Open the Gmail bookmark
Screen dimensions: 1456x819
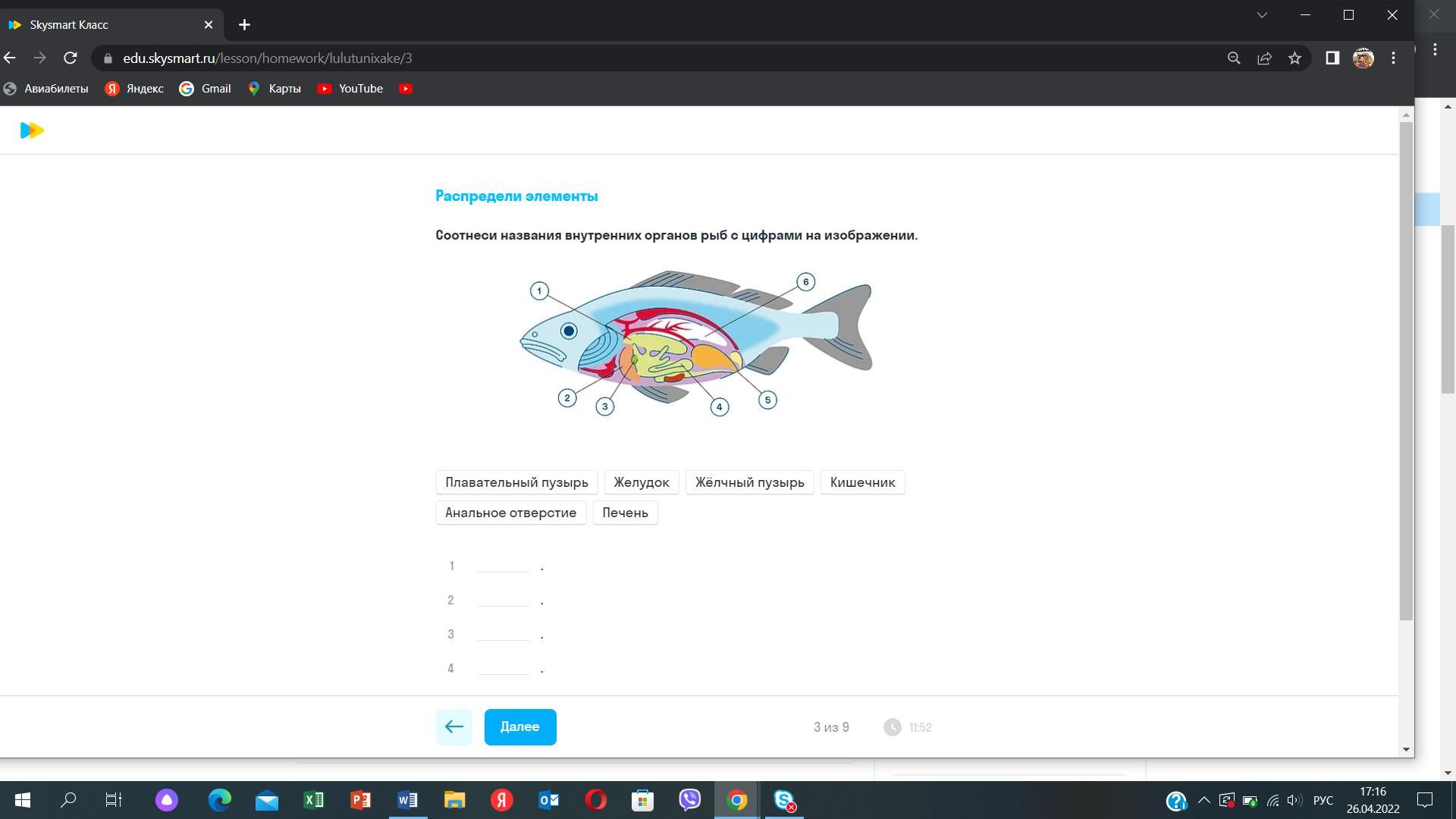pyautogui.click(x=206, y=89)
